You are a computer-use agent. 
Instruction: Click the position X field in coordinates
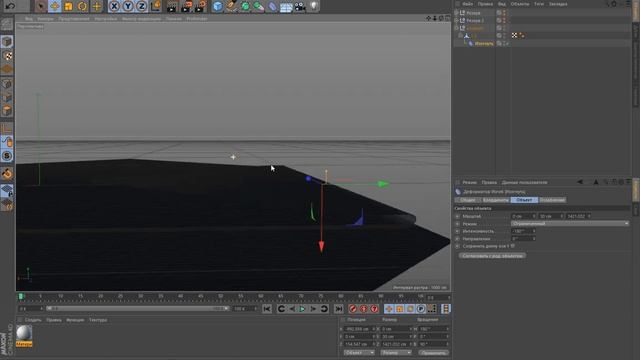click(359, 329)
